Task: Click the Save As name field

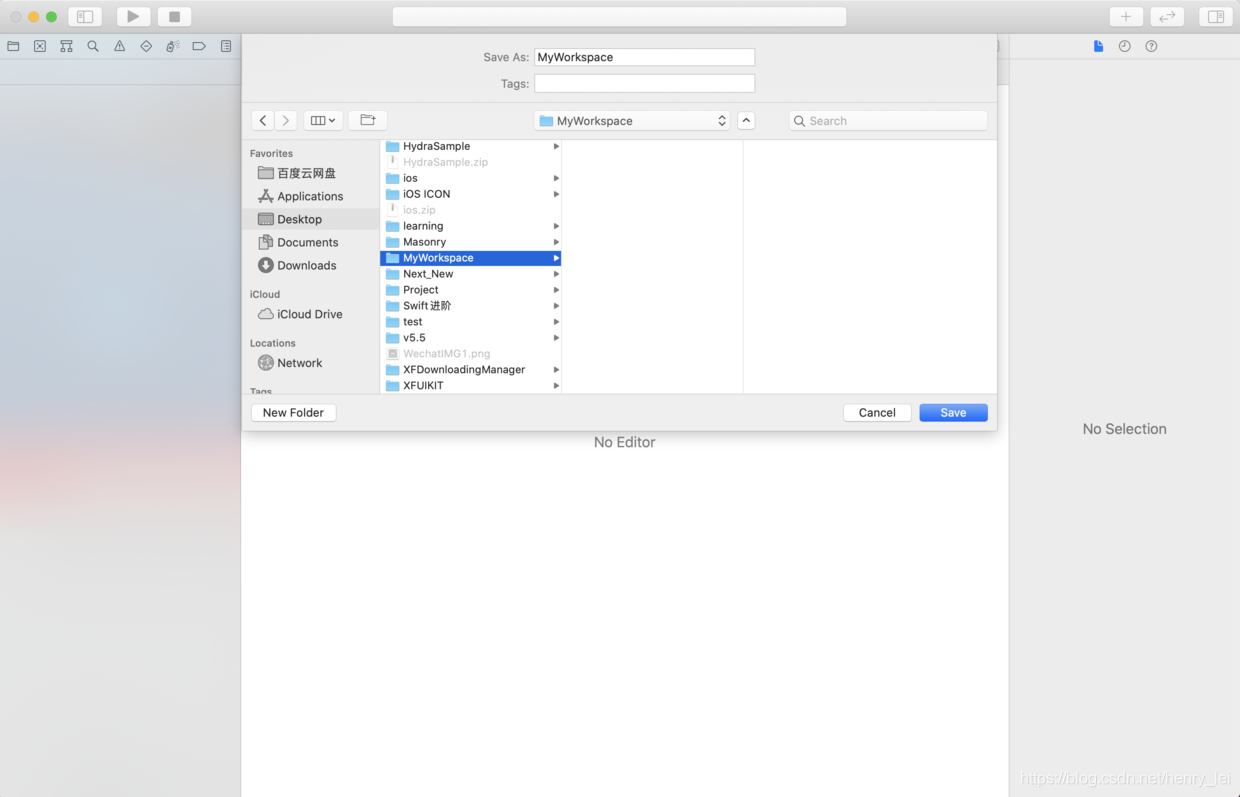Action: [x=644, y=57]
